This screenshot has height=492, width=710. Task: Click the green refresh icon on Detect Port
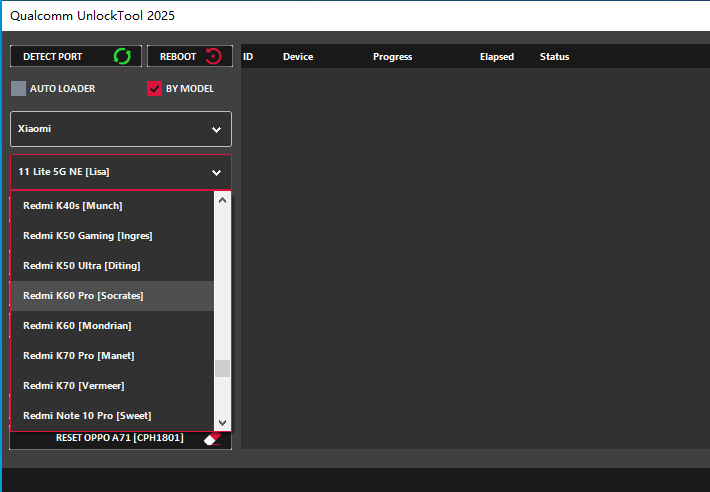(x=122, y=57)
